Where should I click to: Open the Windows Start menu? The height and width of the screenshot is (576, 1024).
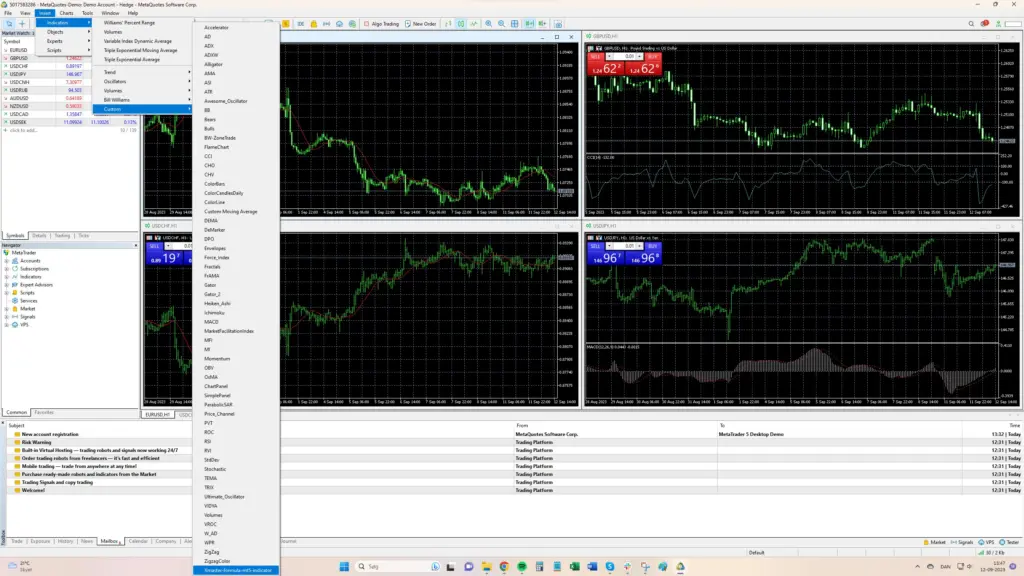click(344, 566)
